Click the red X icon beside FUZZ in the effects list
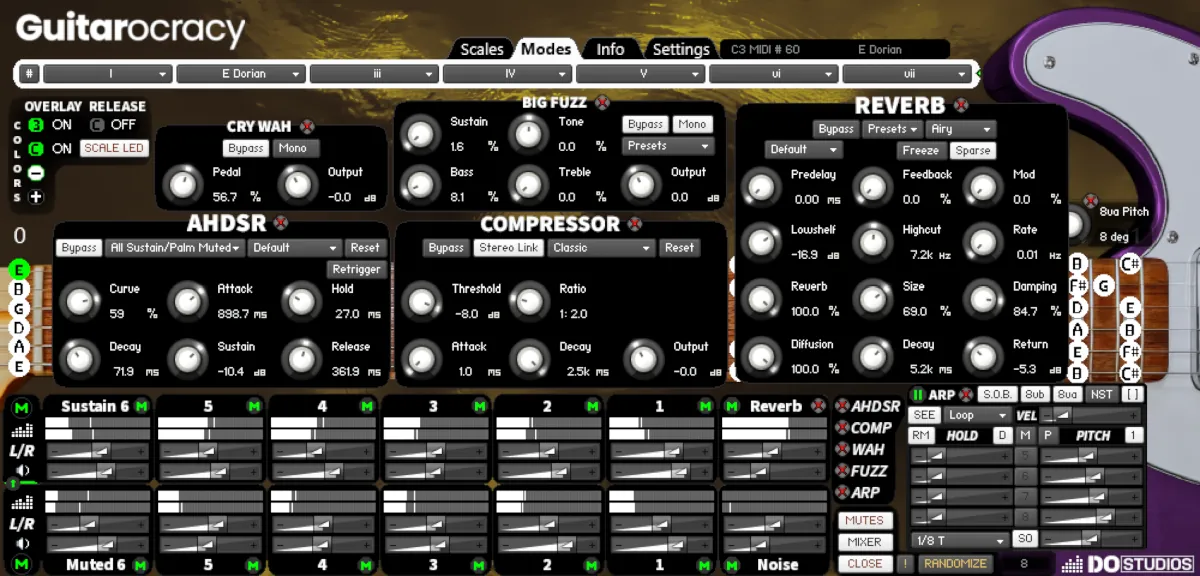Screen dimensions: 1200x576 (842, 471)
